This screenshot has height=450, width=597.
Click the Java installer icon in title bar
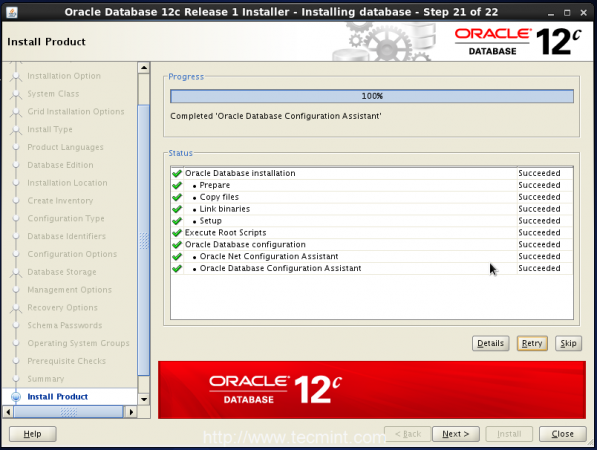[x=12, y=12]
